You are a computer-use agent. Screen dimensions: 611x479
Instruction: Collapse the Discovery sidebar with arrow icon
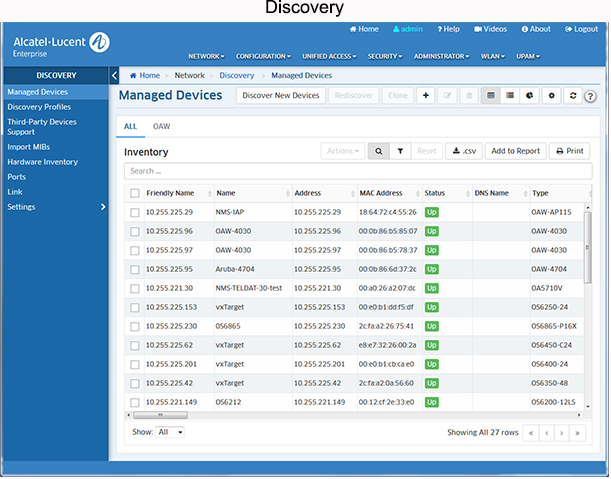[114, 75]
